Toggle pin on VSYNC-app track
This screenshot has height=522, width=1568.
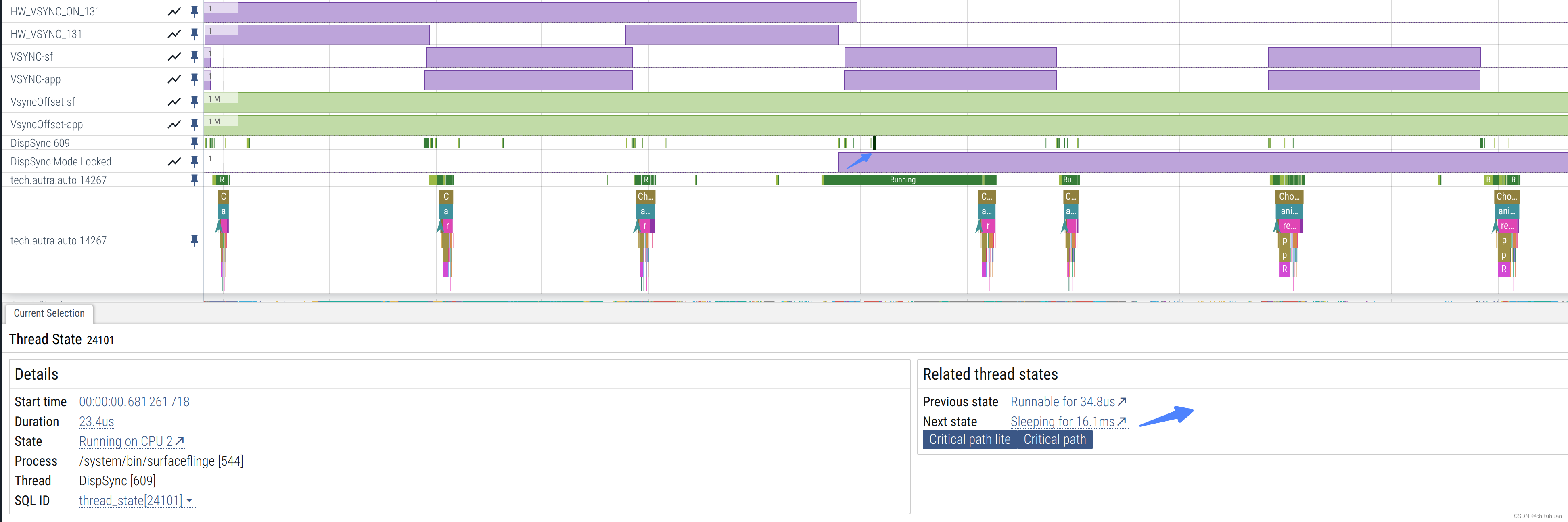click(194, 79)
